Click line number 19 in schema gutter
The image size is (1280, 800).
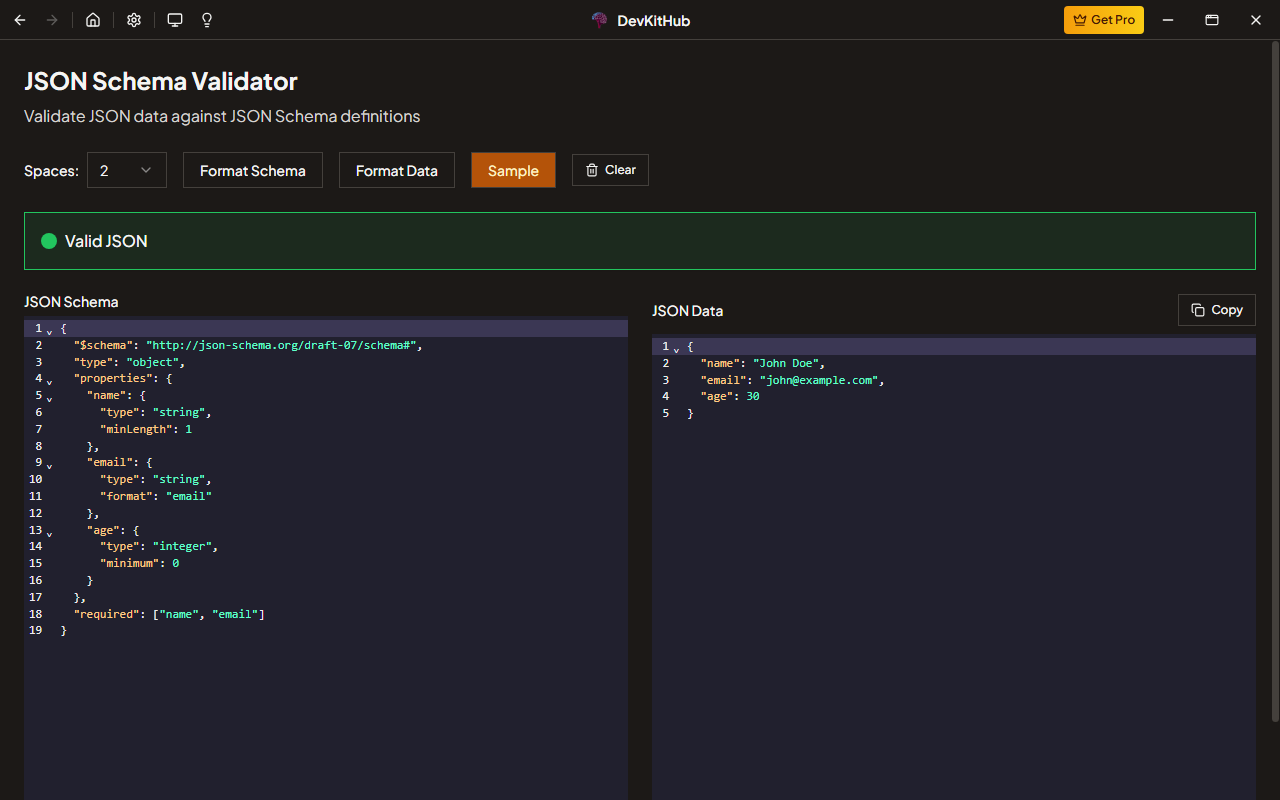coord(36,630)
